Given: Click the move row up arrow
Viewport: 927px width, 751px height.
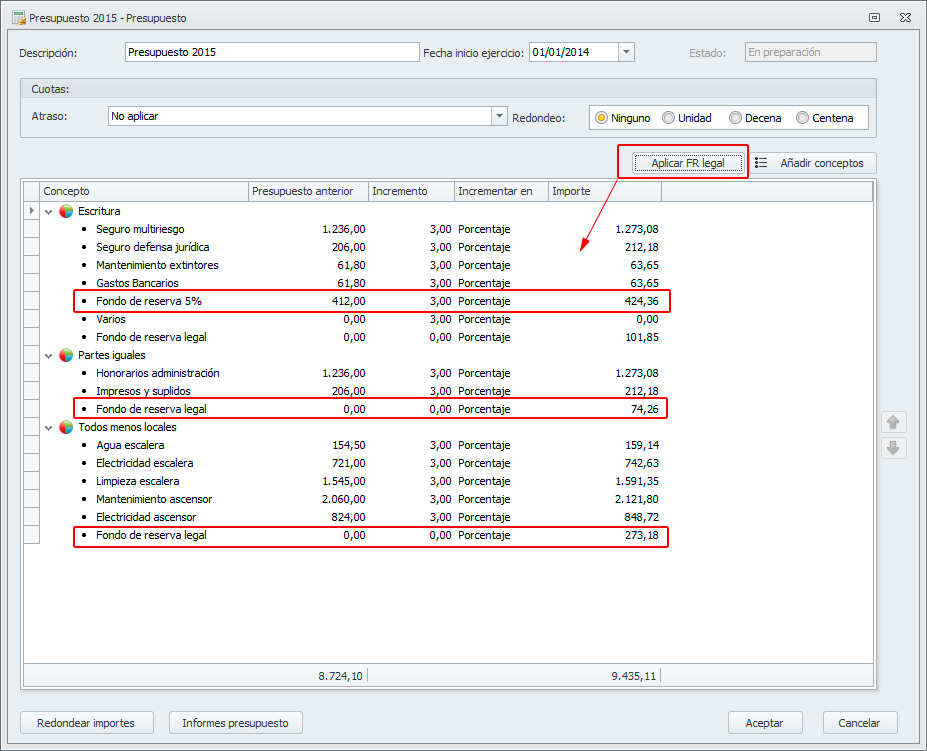Looking at the screenshot, I should tap(893, 423).
